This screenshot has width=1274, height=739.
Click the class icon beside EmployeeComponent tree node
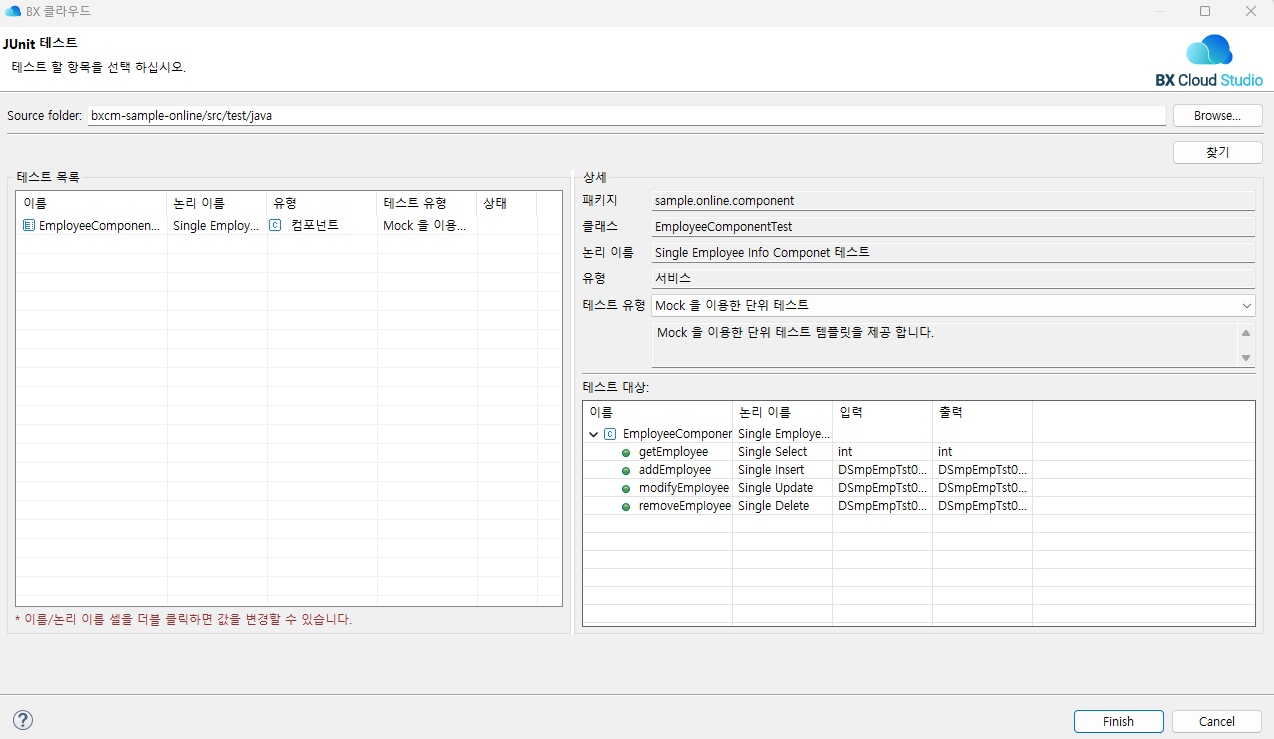[610, 434]
